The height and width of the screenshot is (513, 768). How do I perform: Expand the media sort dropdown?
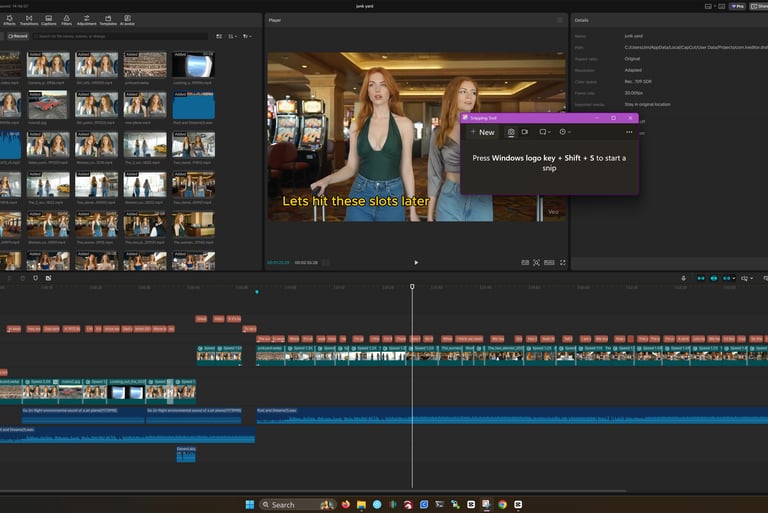click(232, 36)
